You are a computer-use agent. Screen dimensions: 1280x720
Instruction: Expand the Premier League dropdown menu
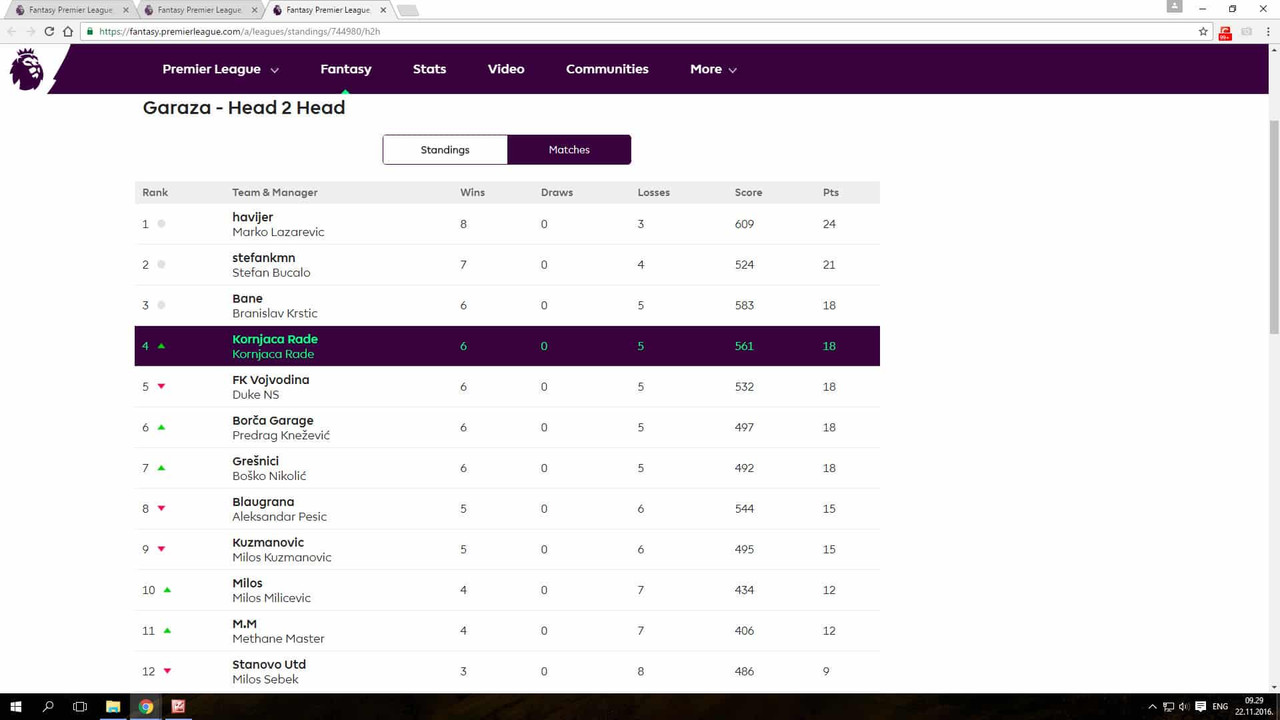point(221,69)
